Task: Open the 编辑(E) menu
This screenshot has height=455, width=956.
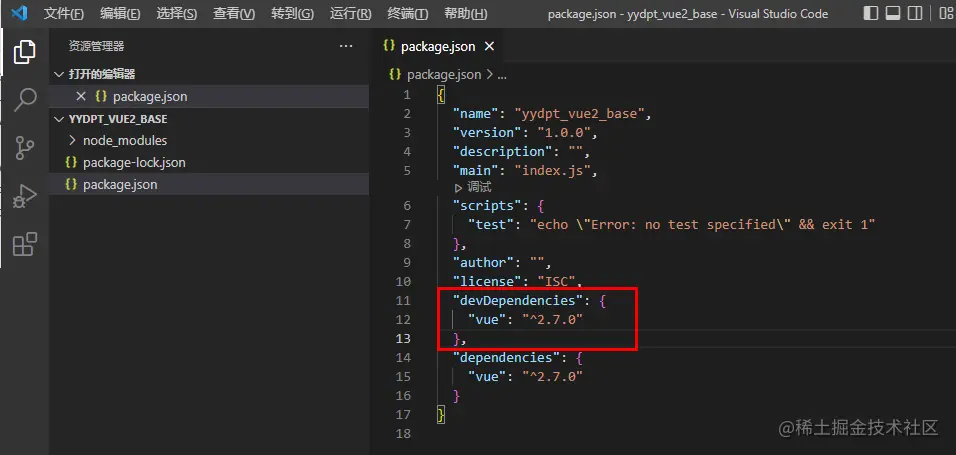Action: pyautogui.click(x=120, y=13)
